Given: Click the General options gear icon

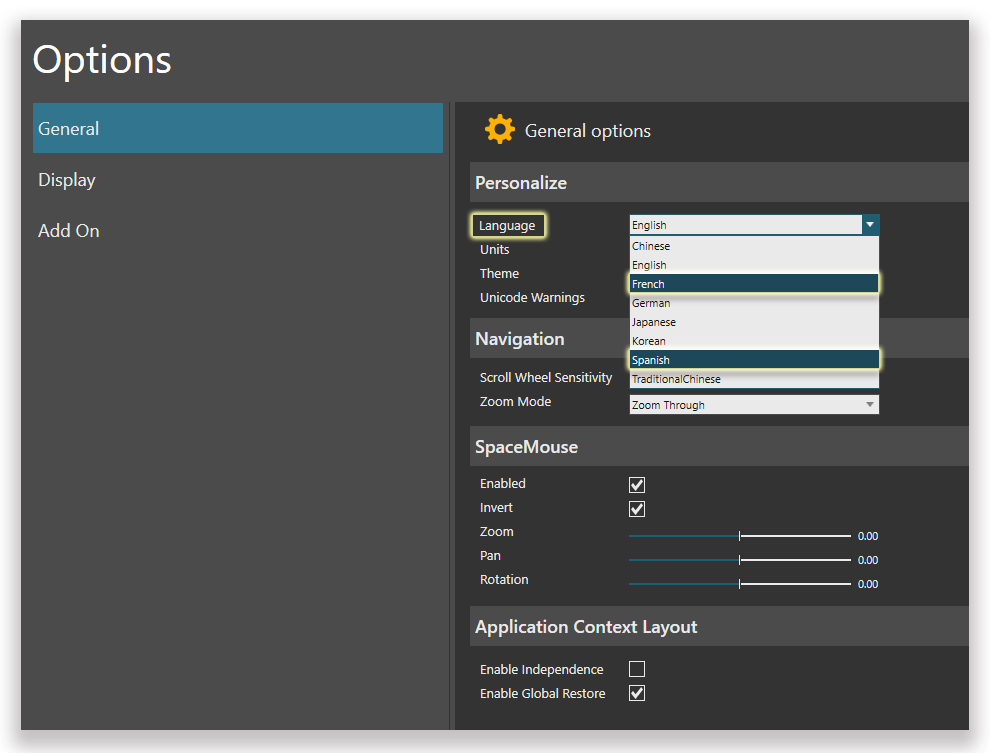Looking at the screenshot, I should point(499,129).
